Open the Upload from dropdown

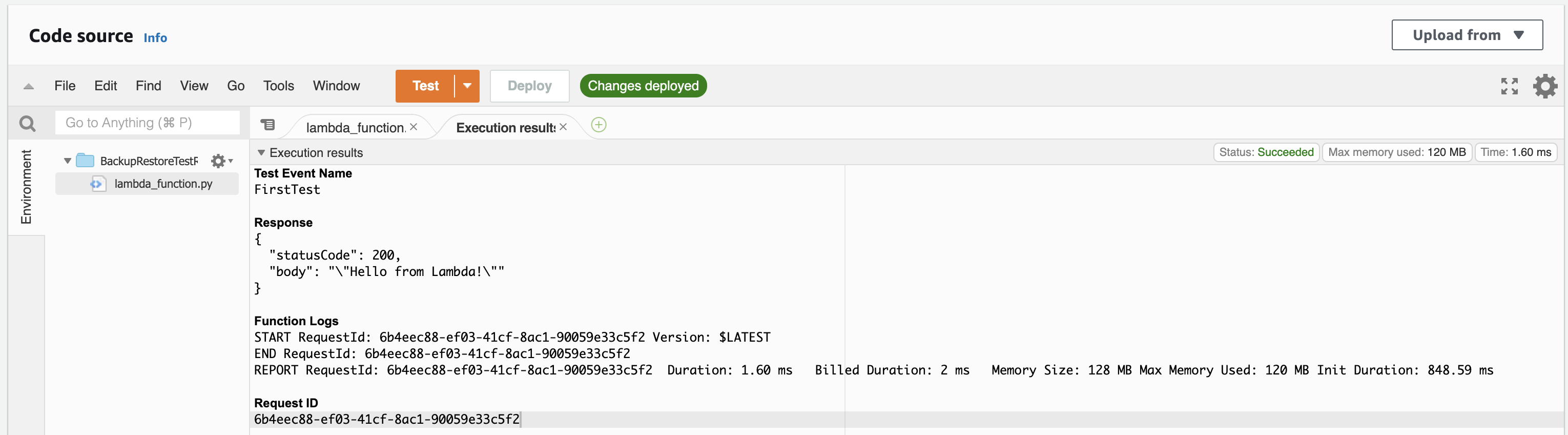pos(1467,35)
